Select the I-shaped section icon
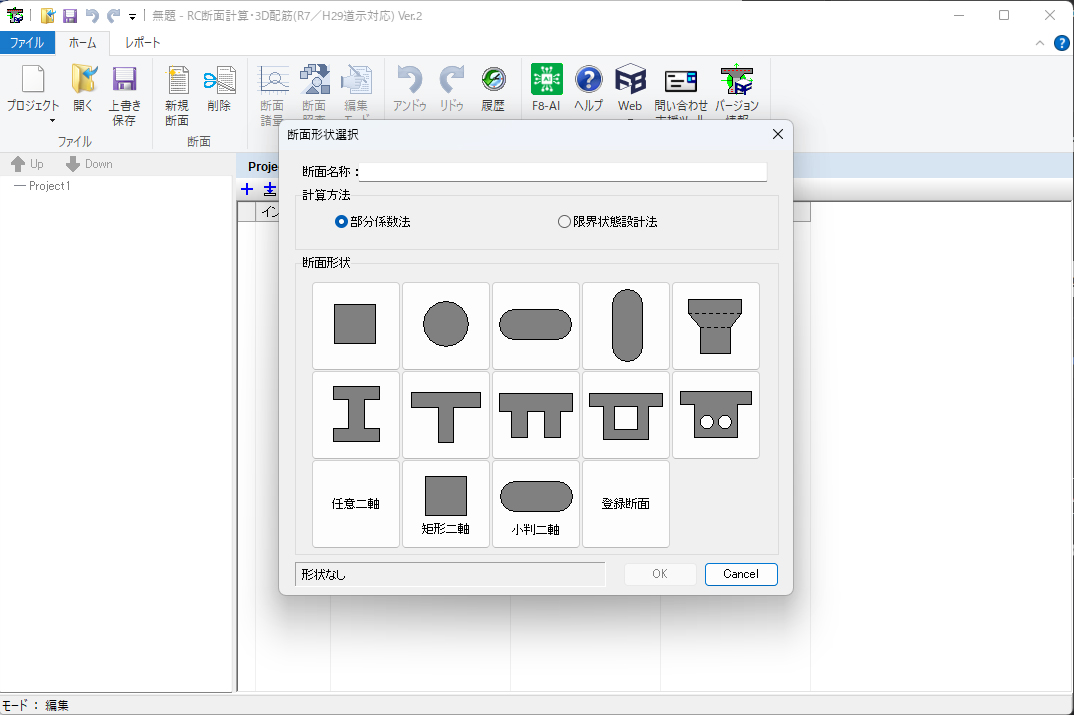The width and height of the screenshot is (1074, 715). point(355,415)
